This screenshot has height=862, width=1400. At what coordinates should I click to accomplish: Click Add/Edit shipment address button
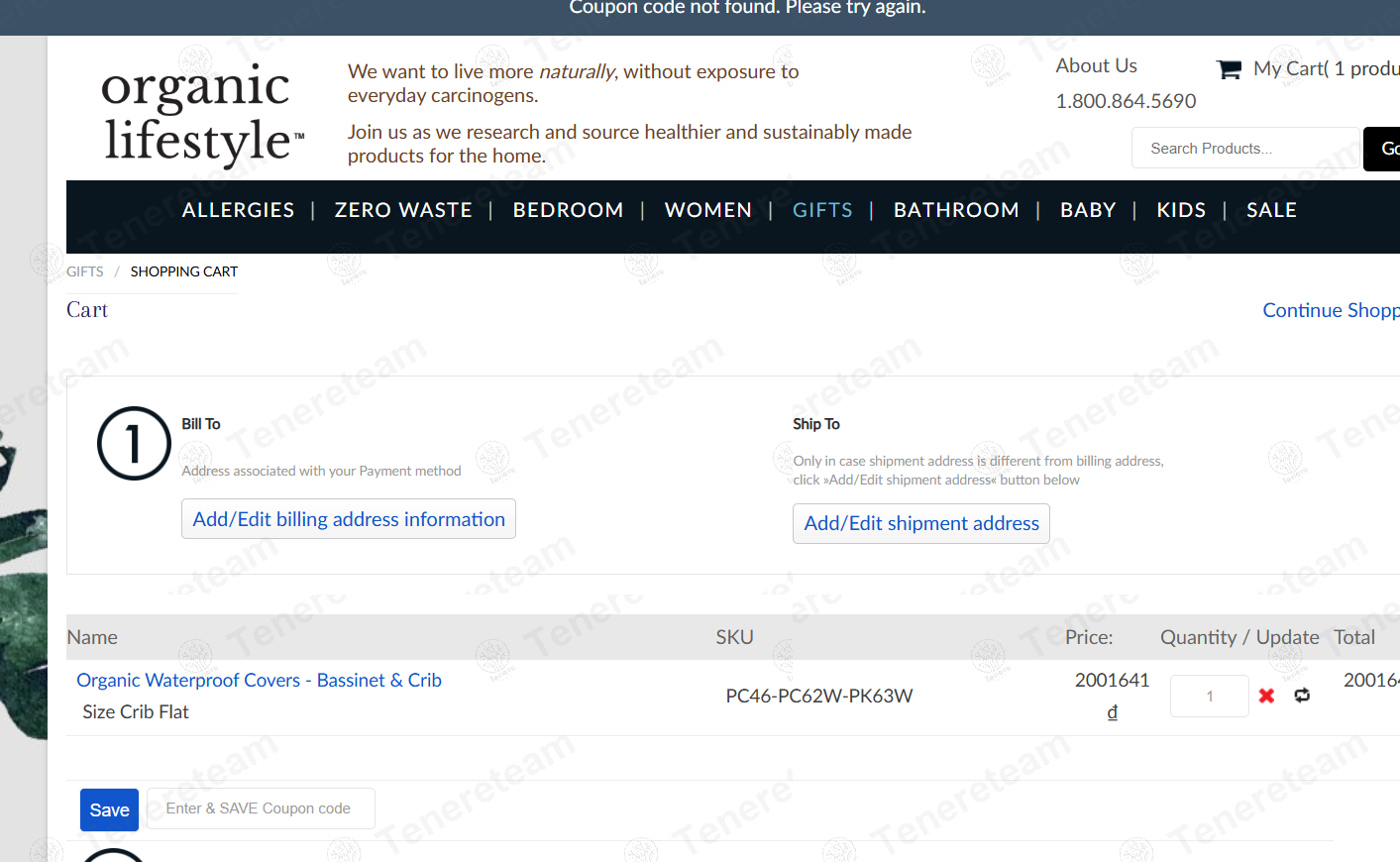pyautogui.click(x=921, y=523)
